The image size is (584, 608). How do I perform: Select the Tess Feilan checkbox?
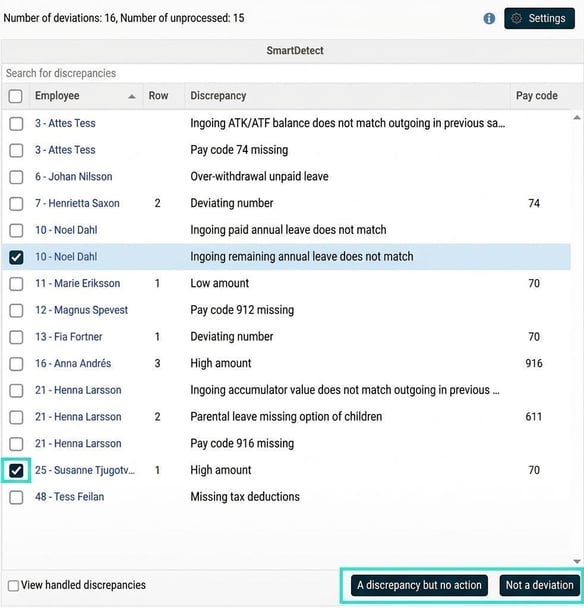[x=16, y=497]
